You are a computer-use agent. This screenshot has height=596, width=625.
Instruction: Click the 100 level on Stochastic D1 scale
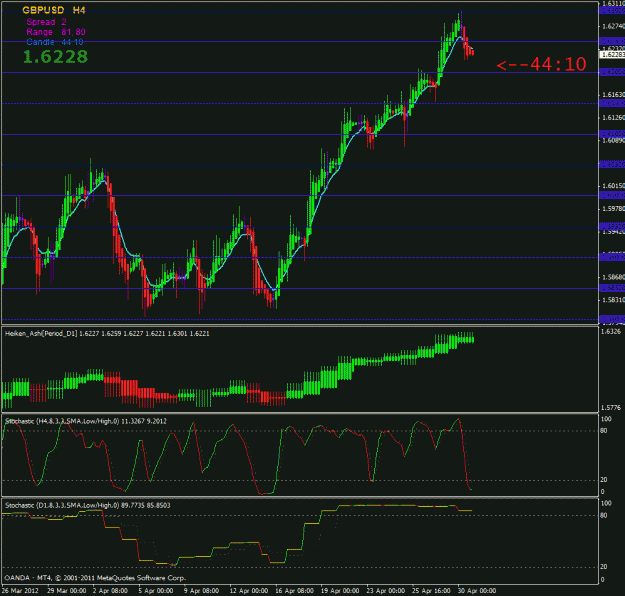click(x=606, y=503)
